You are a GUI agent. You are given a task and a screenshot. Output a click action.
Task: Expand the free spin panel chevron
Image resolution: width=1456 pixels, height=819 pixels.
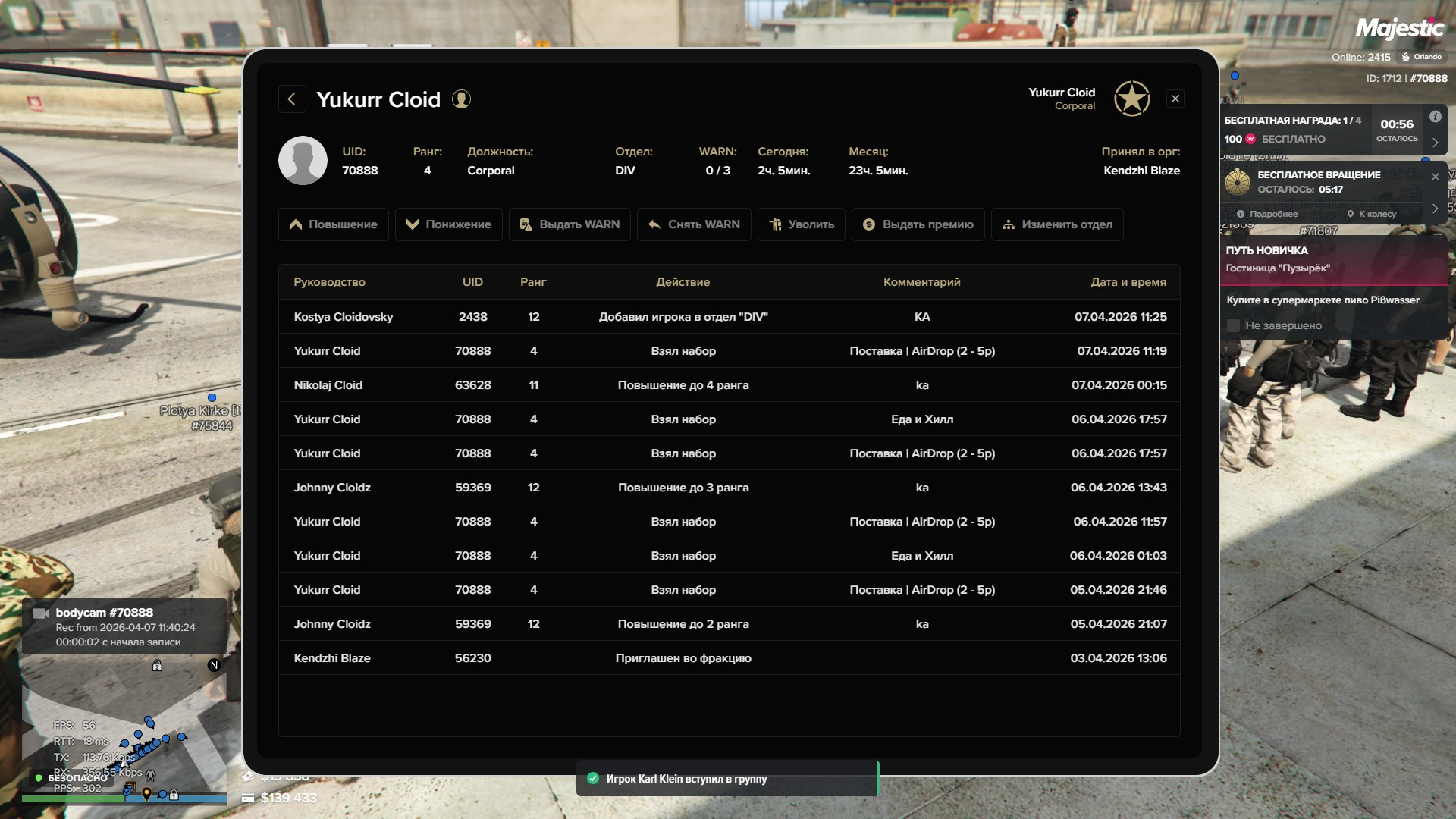pyautogui.click(x=1435, y=209)
